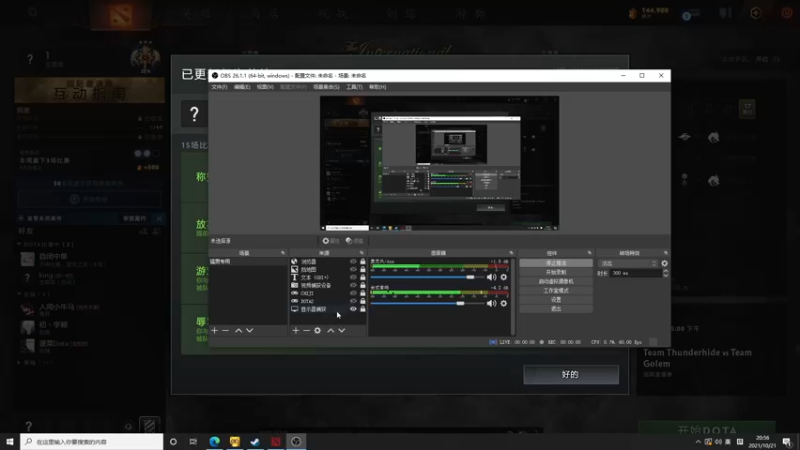Click the exit button in OBS controls
Screen dimensions: 800x450
556,309
